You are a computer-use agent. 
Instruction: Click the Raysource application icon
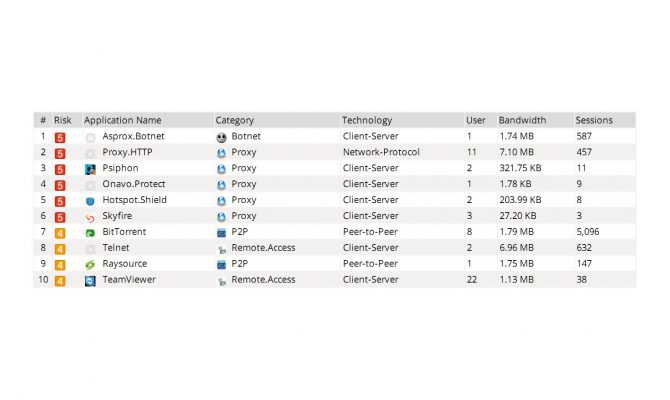pyautogui.click(x=90, y=264)
